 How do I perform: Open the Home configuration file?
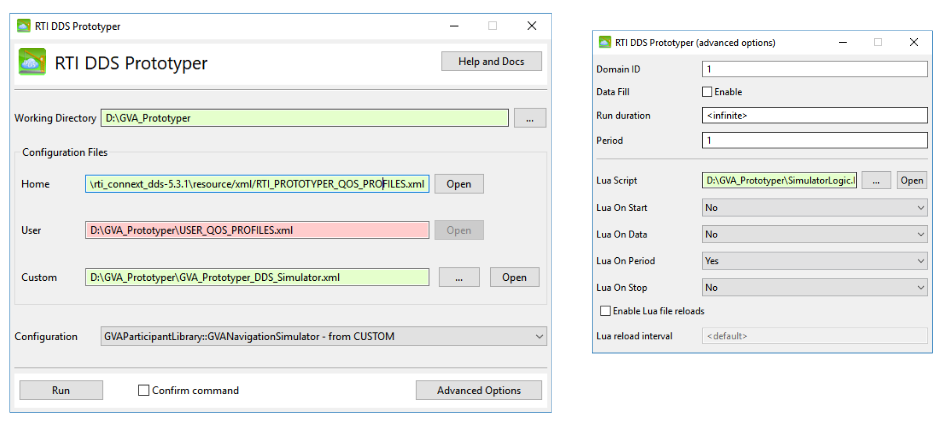pos(459,184)
